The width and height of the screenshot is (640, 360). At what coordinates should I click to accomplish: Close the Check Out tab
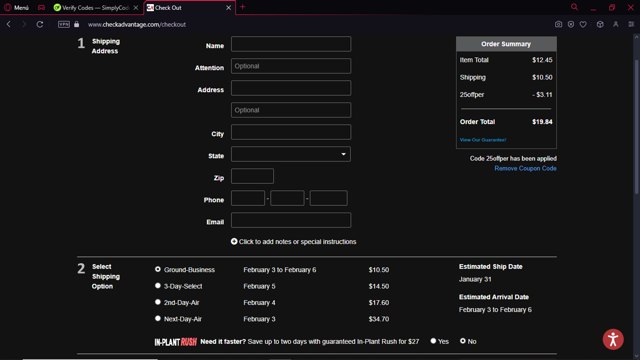pos(229,8)
